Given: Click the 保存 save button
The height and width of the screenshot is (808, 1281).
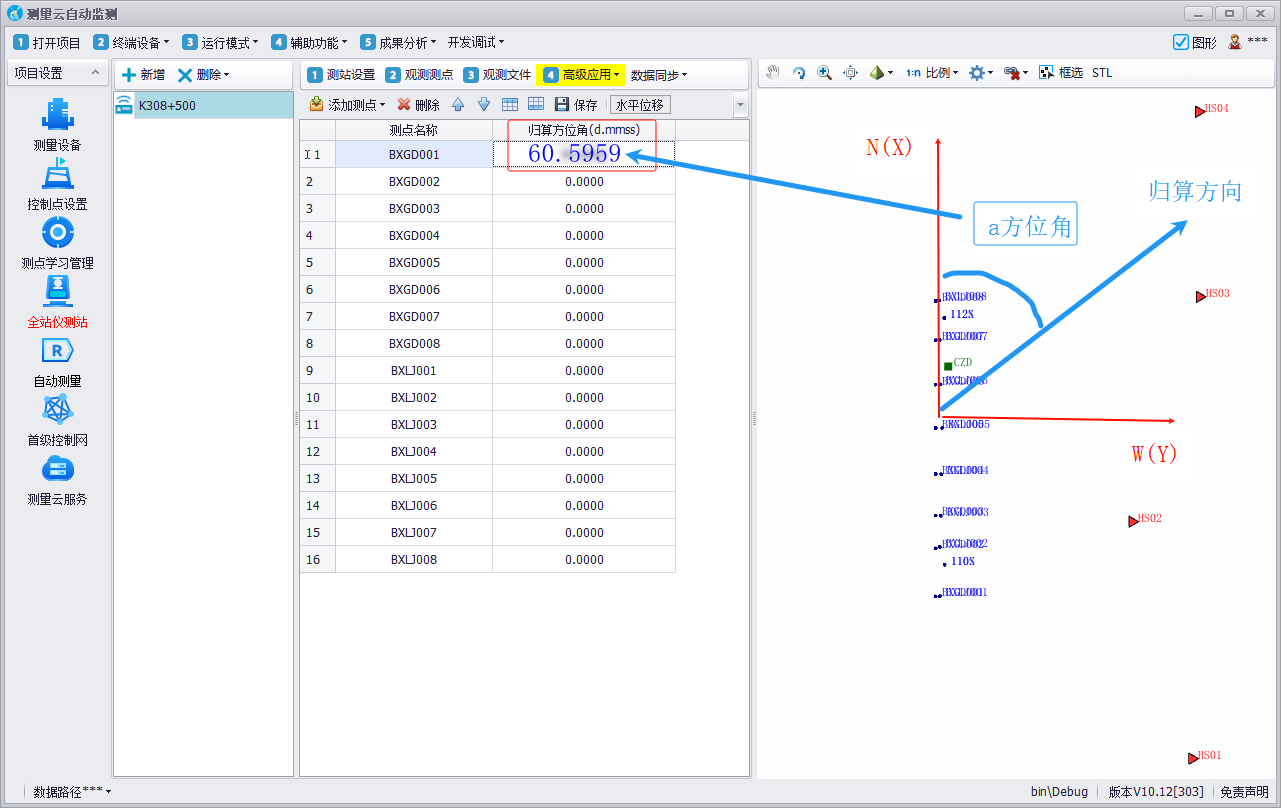Looking at the screenshot, I should (576, 105).
